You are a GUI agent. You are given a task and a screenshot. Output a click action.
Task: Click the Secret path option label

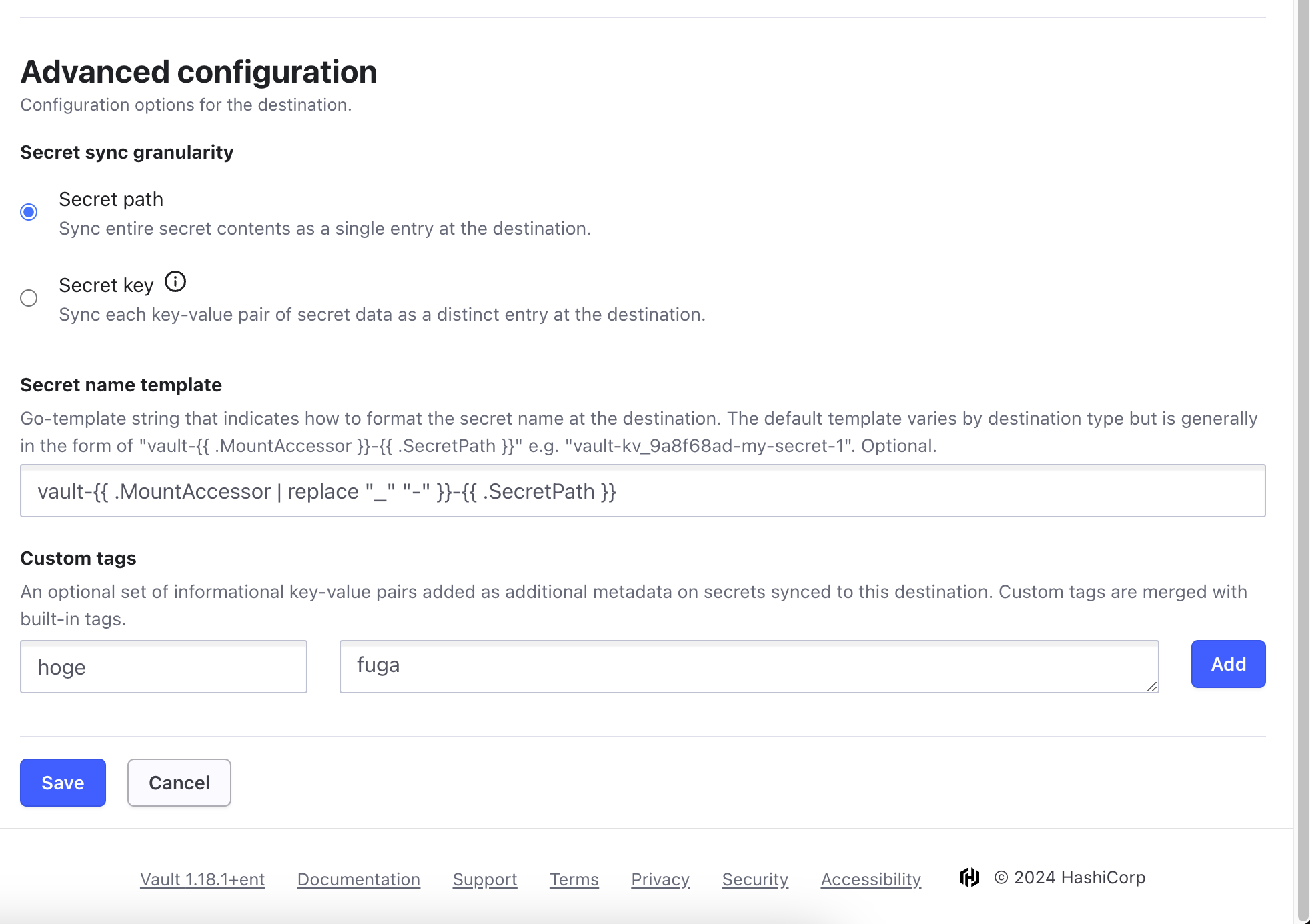coord(111,199)
